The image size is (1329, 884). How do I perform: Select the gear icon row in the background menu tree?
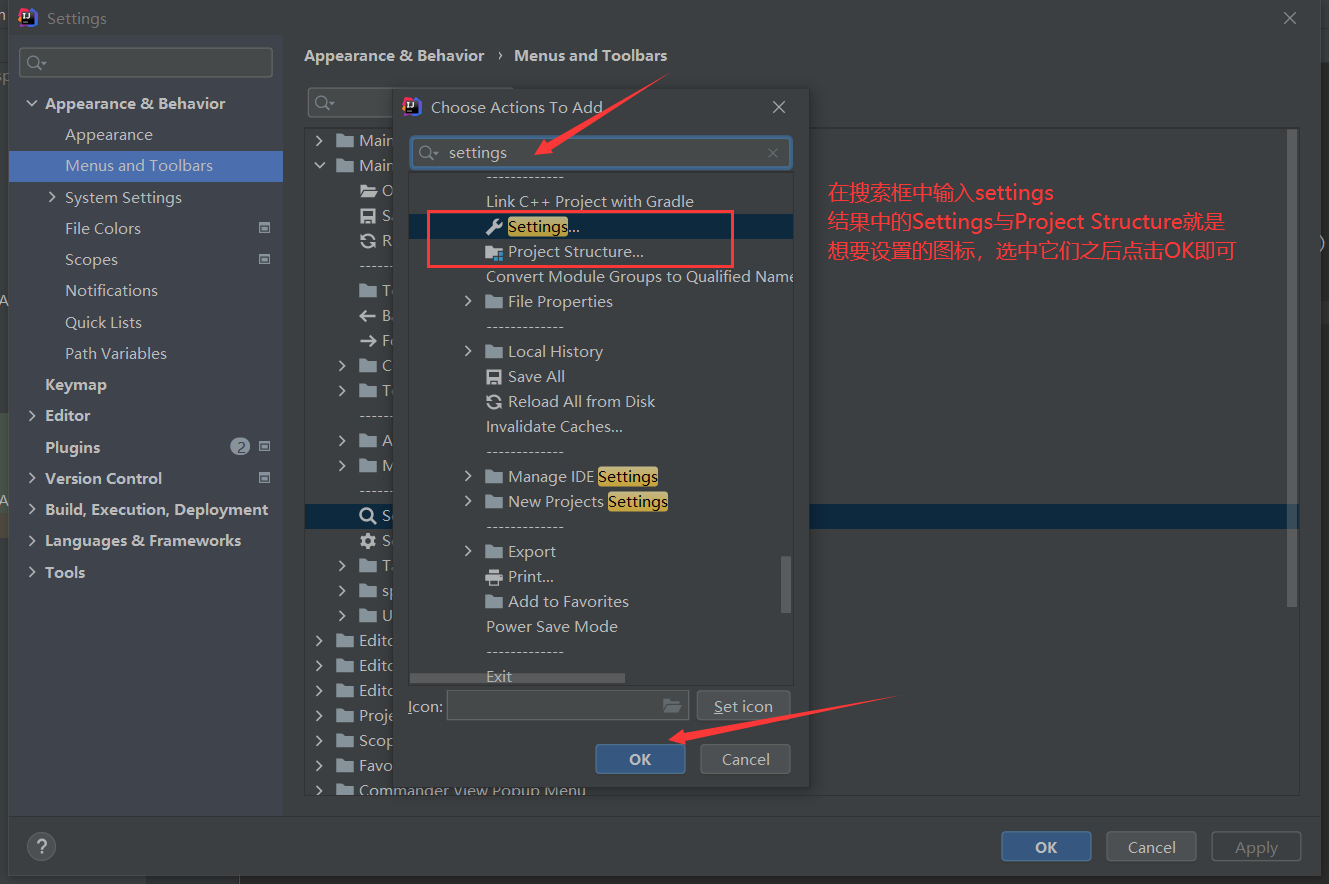click(x=368, y=541)
